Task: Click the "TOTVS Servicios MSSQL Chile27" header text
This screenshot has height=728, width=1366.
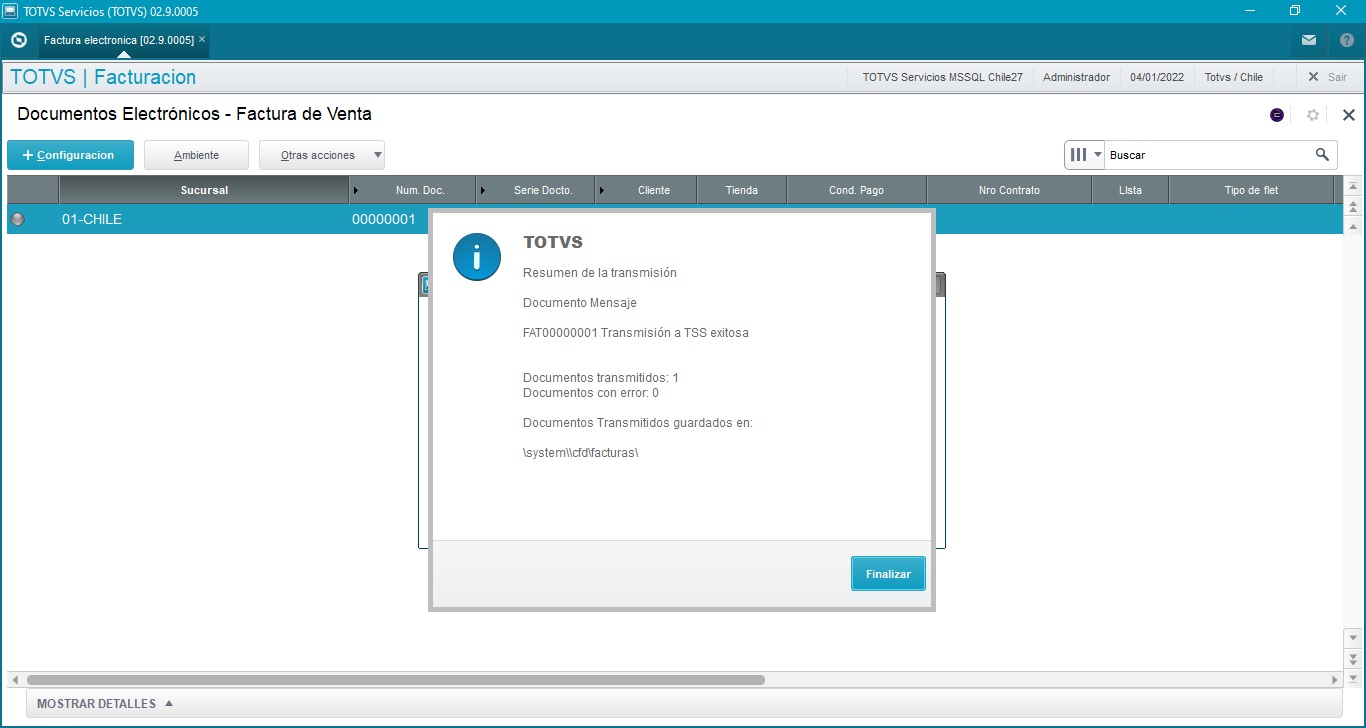Action: coord(942,77)
